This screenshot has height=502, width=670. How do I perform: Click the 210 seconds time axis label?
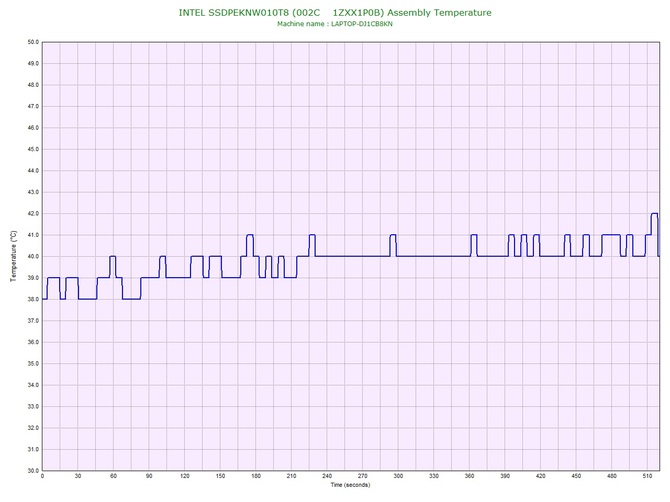[x=291, y=476]
